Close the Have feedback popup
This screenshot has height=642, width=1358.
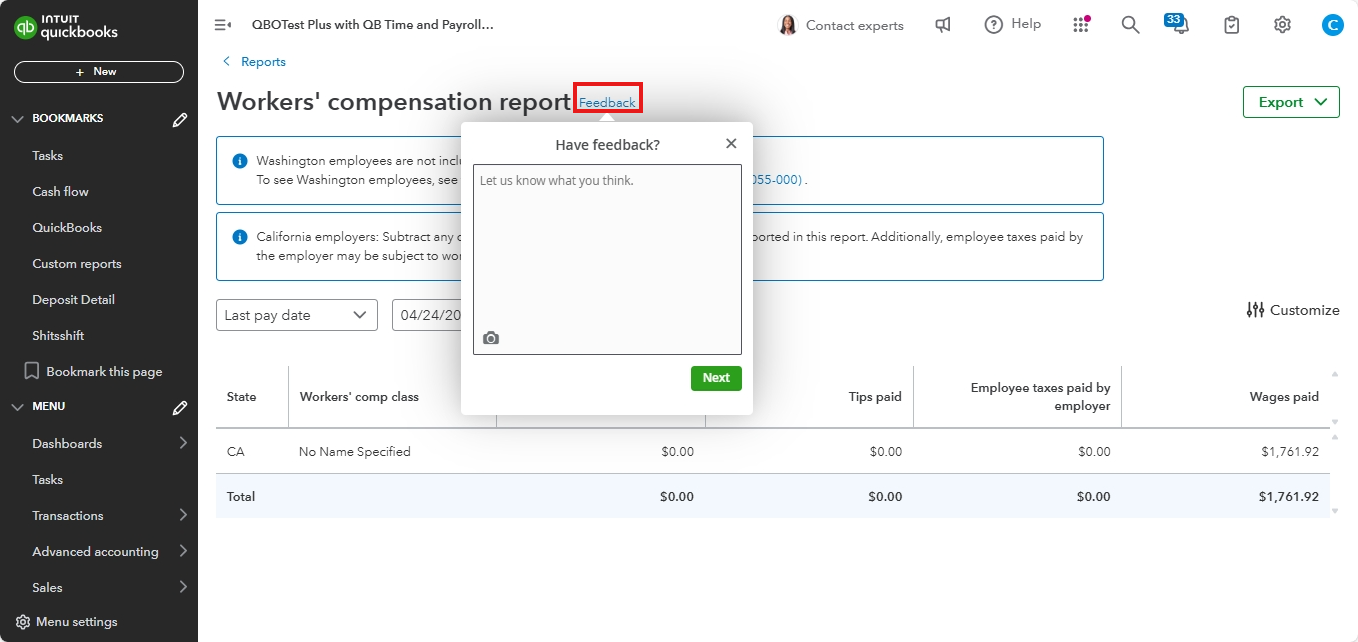coord(731,144)
